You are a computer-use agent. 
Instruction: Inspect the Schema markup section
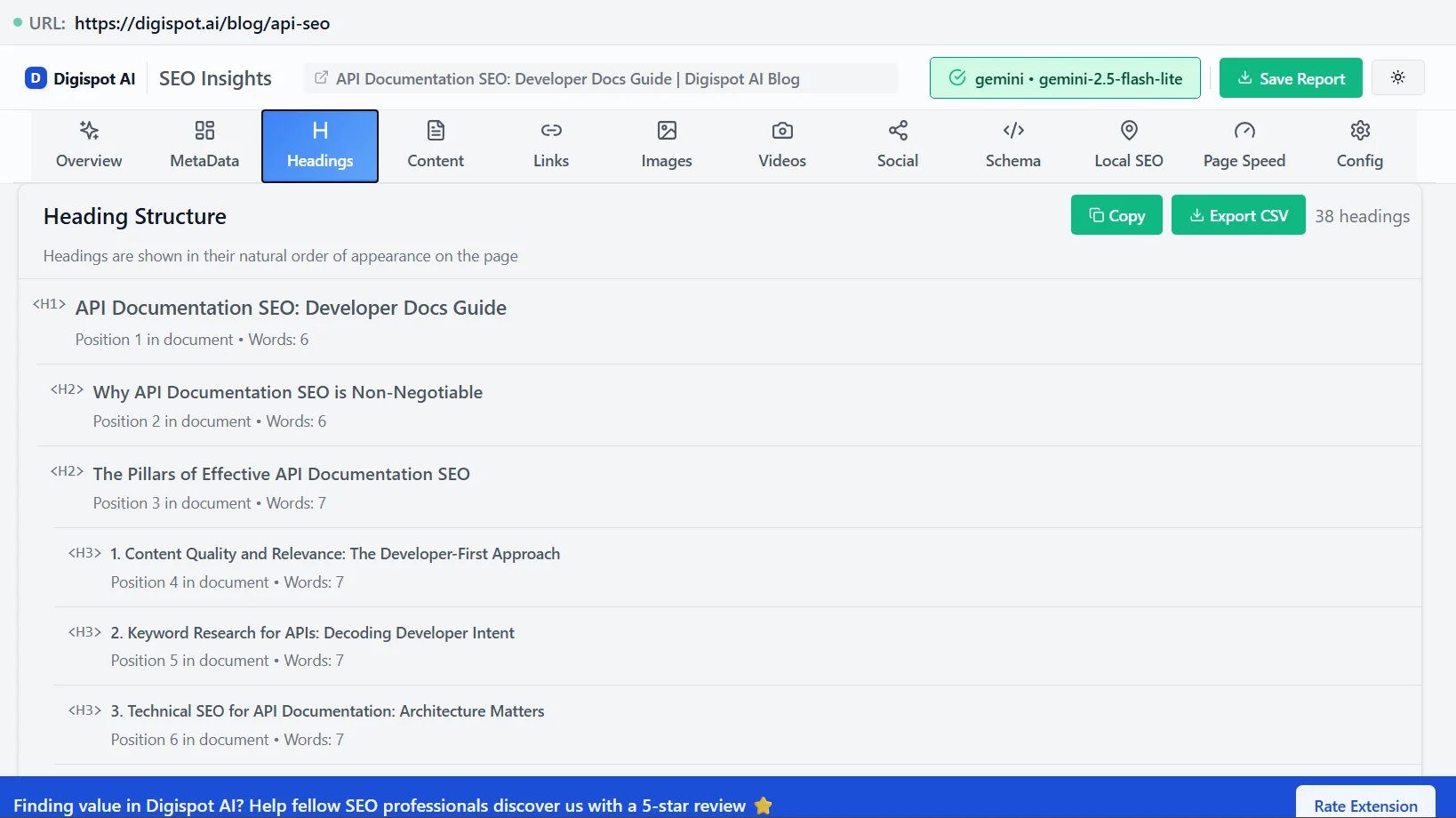click(1012, 144)
